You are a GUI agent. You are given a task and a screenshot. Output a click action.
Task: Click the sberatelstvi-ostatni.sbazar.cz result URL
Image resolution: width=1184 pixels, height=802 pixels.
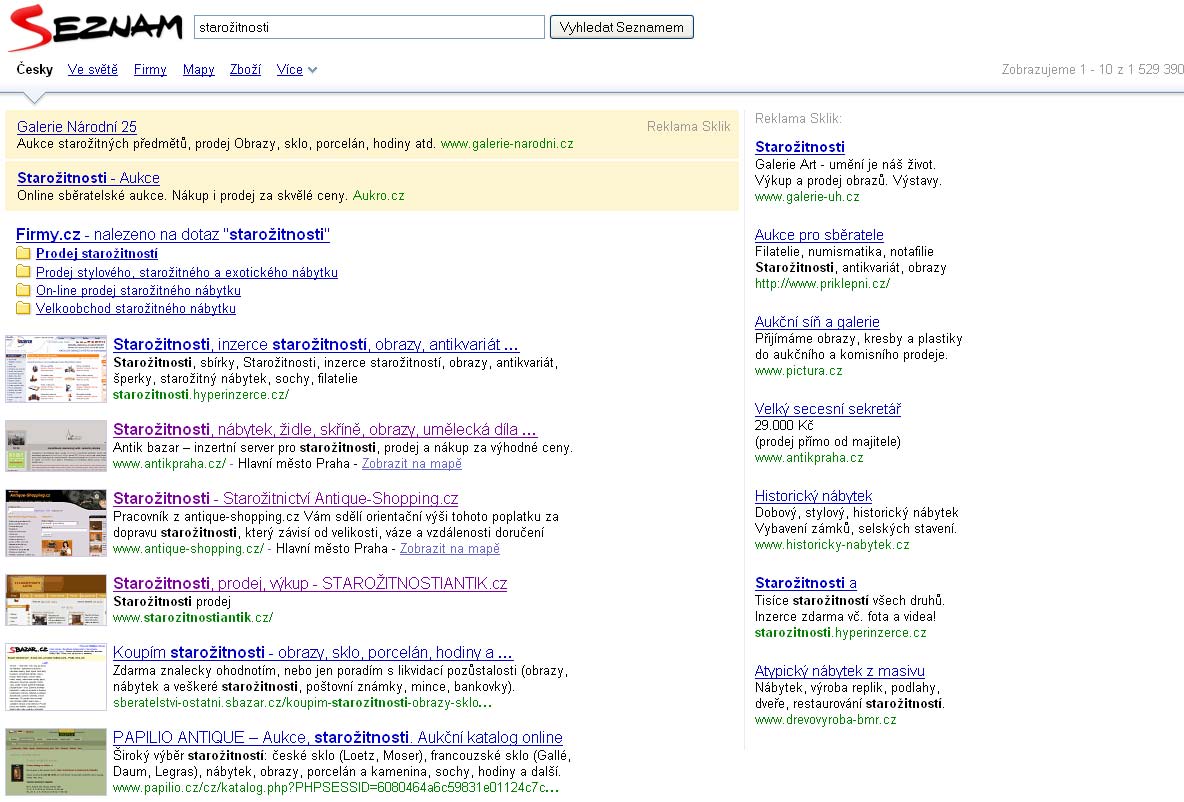point(302,703)
